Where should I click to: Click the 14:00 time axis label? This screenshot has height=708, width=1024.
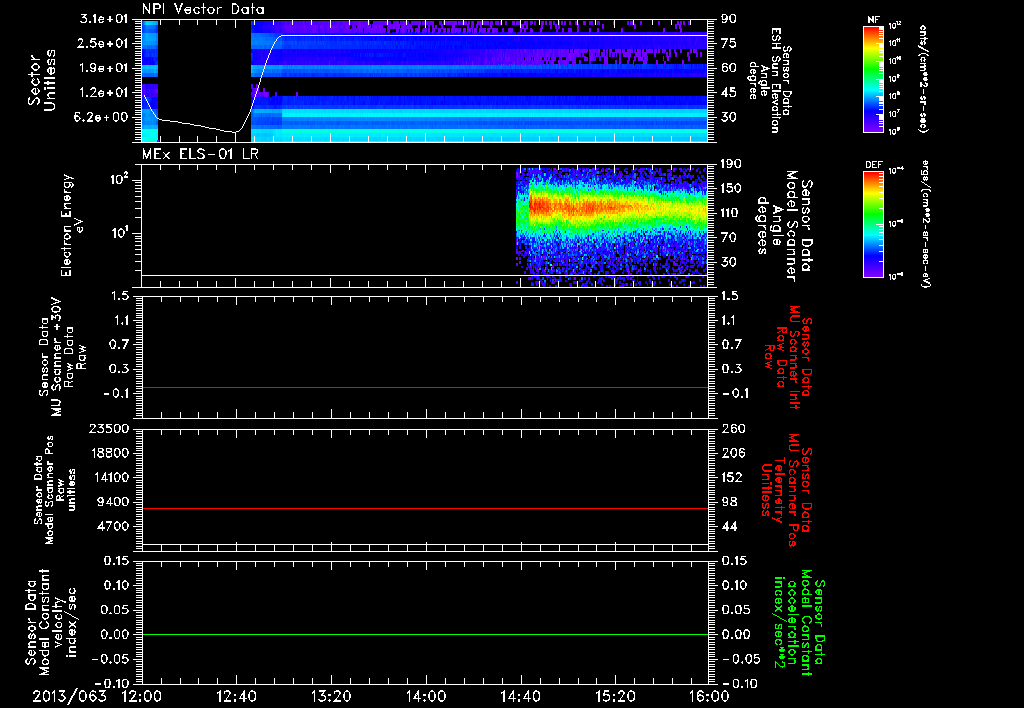[x=426, y=696]
